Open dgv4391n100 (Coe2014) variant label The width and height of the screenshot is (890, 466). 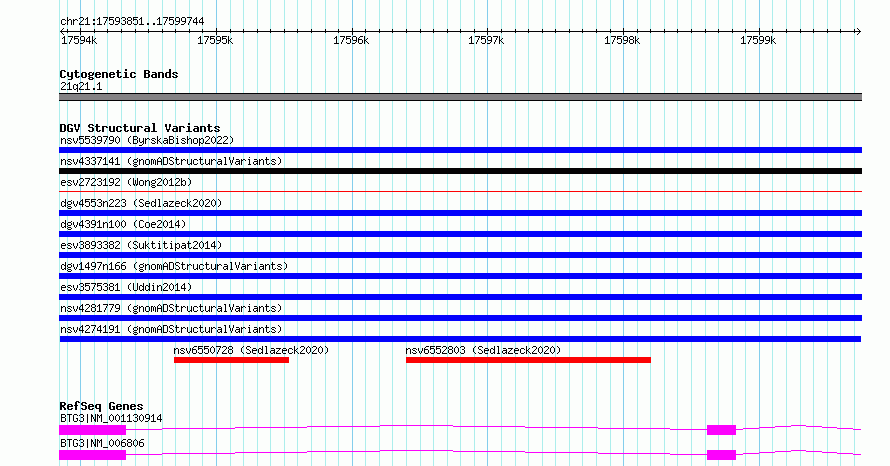123,224
